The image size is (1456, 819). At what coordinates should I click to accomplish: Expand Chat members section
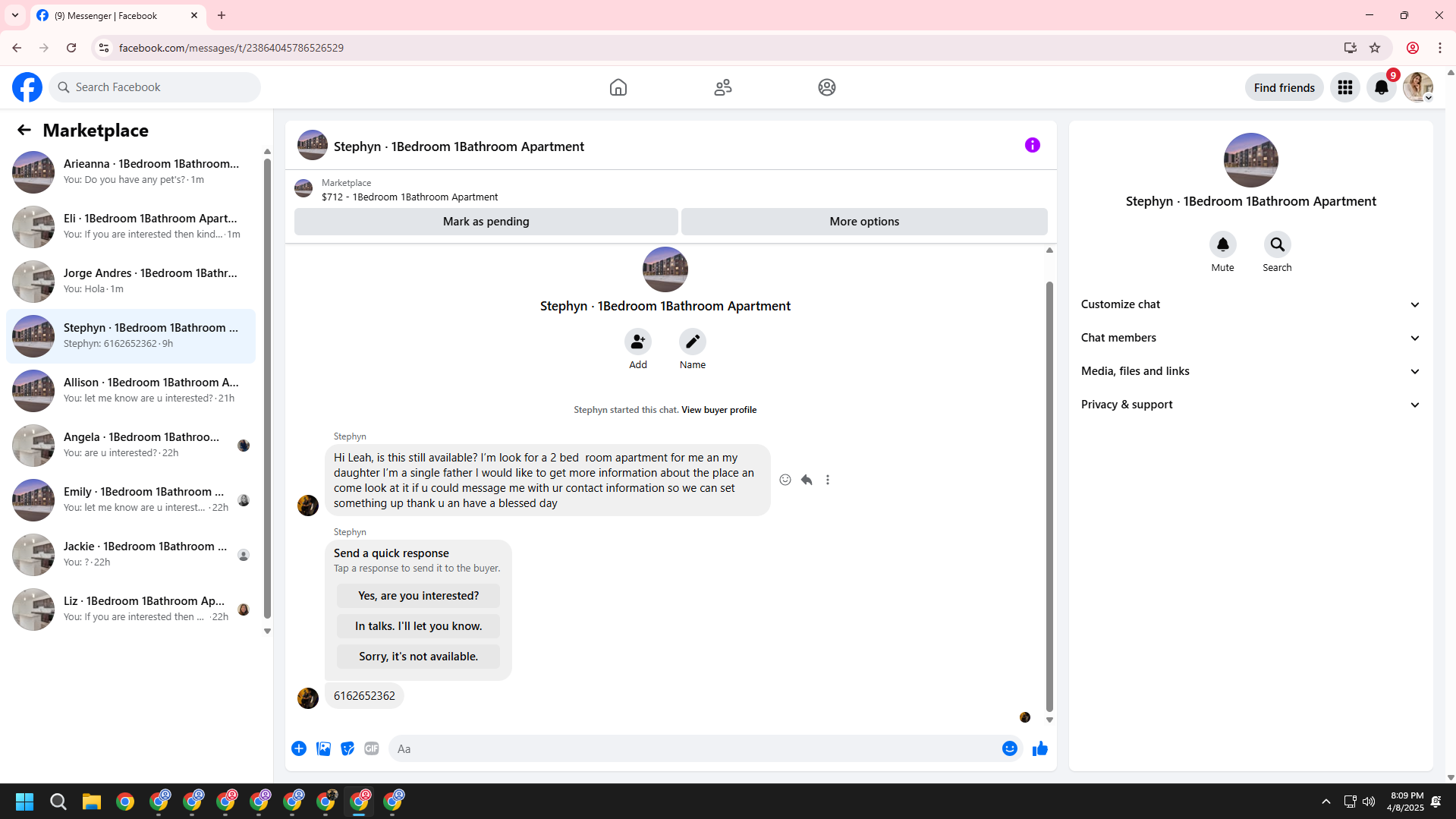1250,338
